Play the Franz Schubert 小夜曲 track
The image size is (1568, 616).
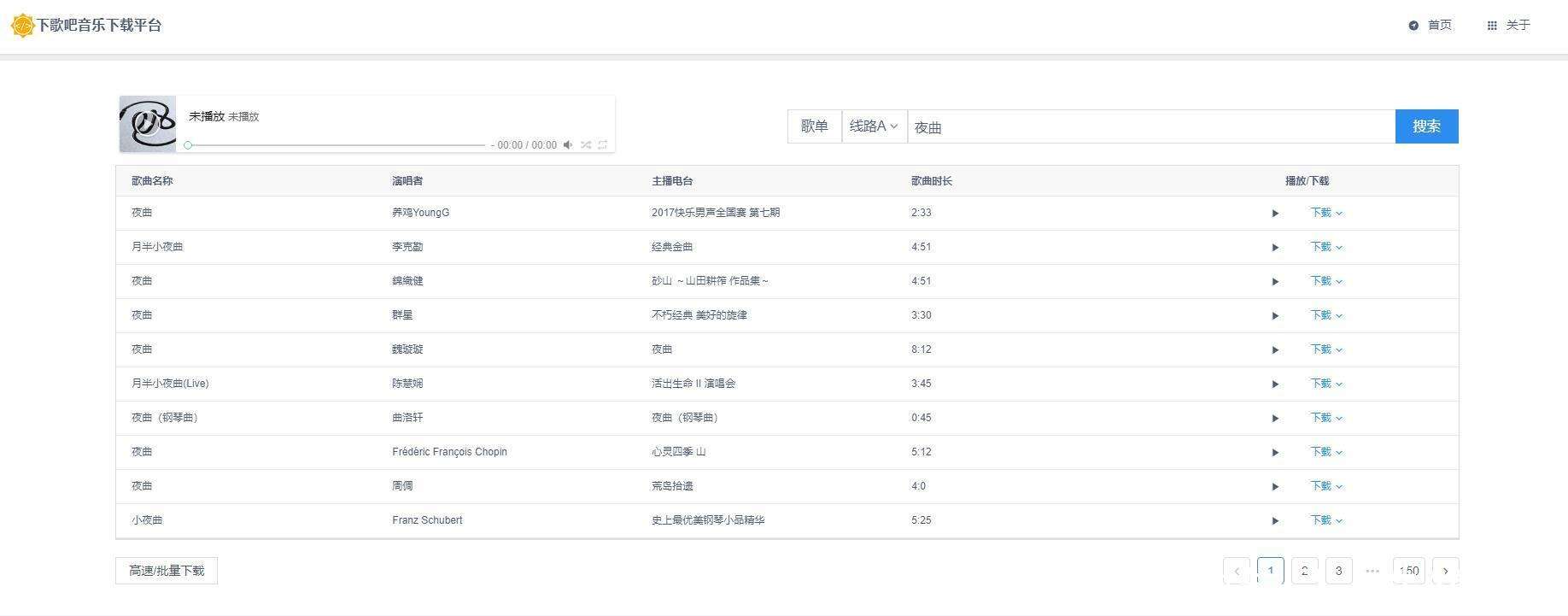point(1275,521)
